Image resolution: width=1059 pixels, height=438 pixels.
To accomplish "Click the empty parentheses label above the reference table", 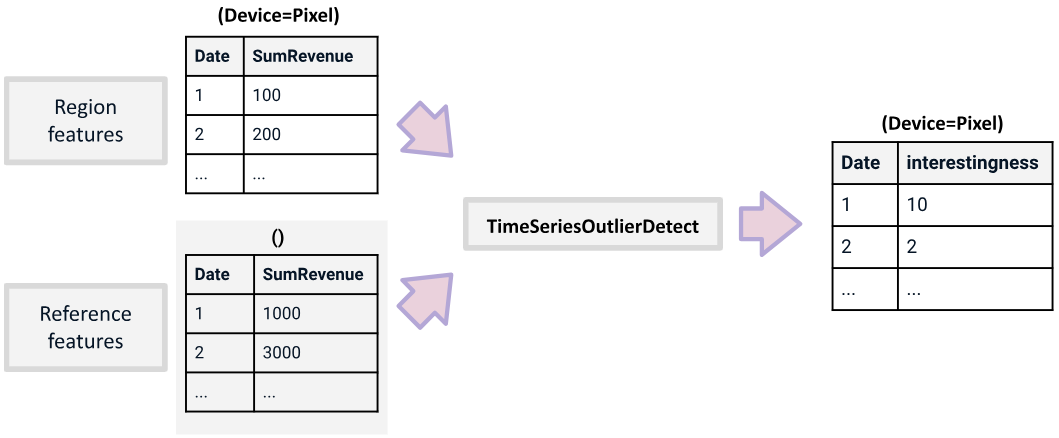I will [279, 237].
